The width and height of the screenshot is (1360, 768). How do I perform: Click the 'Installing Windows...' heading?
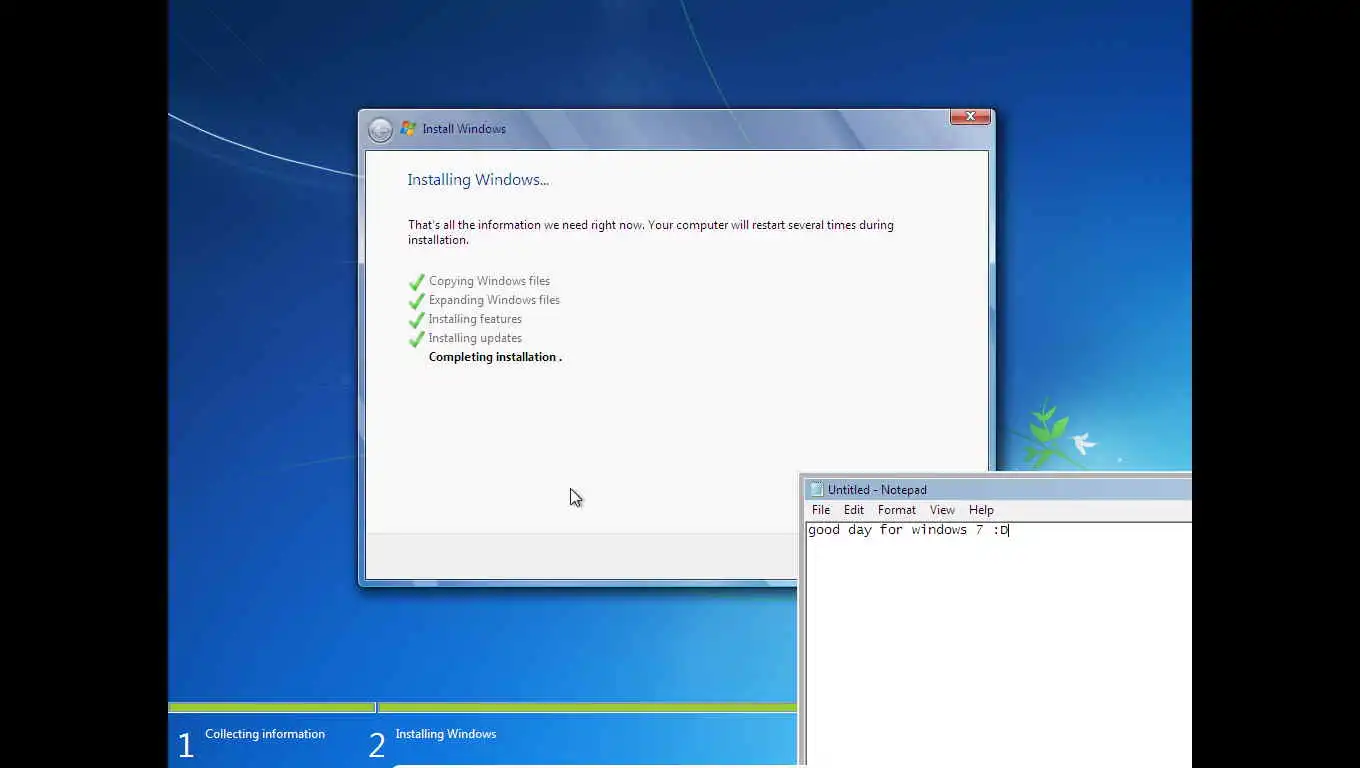[x=478, y=180]
